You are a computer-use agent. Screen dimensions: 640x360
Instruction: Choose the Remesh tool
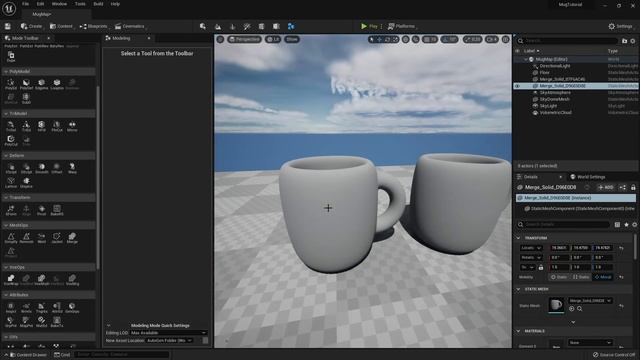coord(26,238)
